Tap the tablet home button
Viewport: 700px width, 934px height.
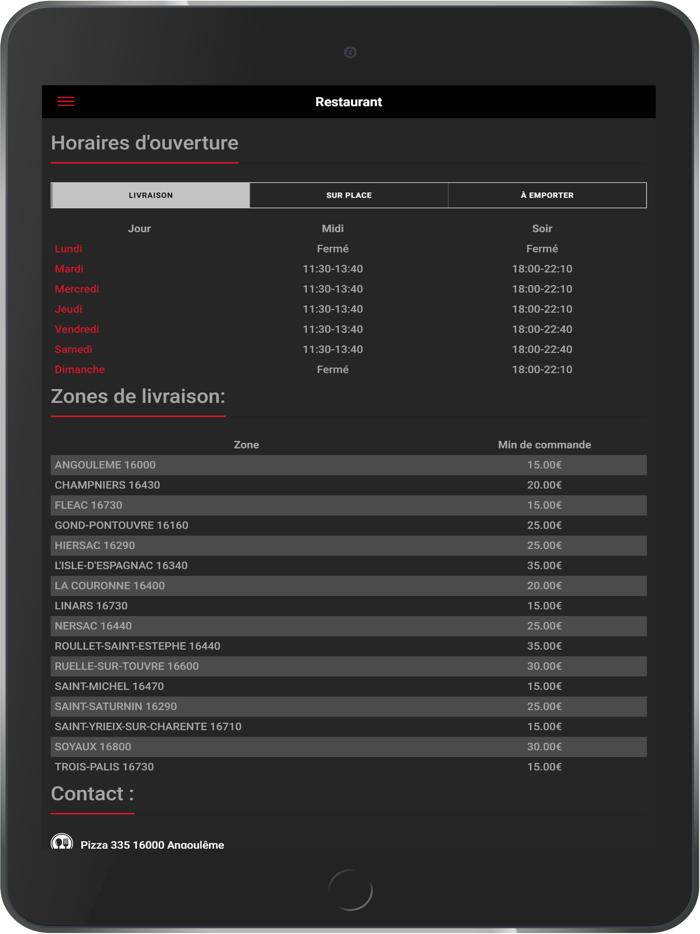pos(350,890)
